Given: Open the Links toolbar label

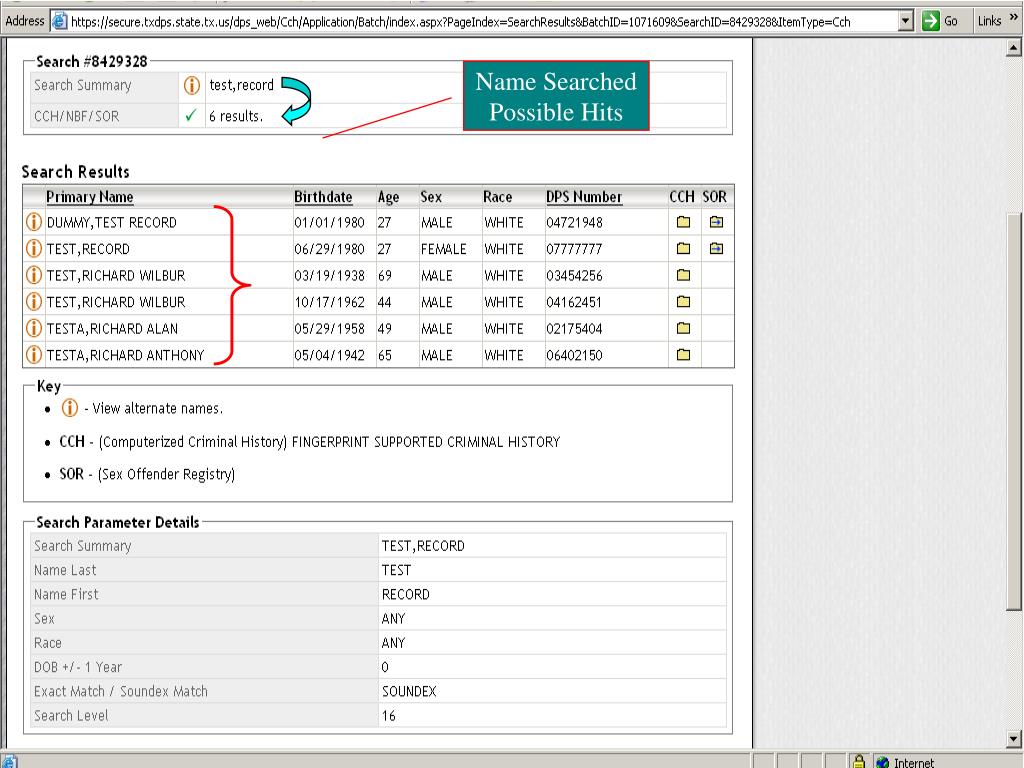Looking at the screenshot, I should [x=989, y=21].
